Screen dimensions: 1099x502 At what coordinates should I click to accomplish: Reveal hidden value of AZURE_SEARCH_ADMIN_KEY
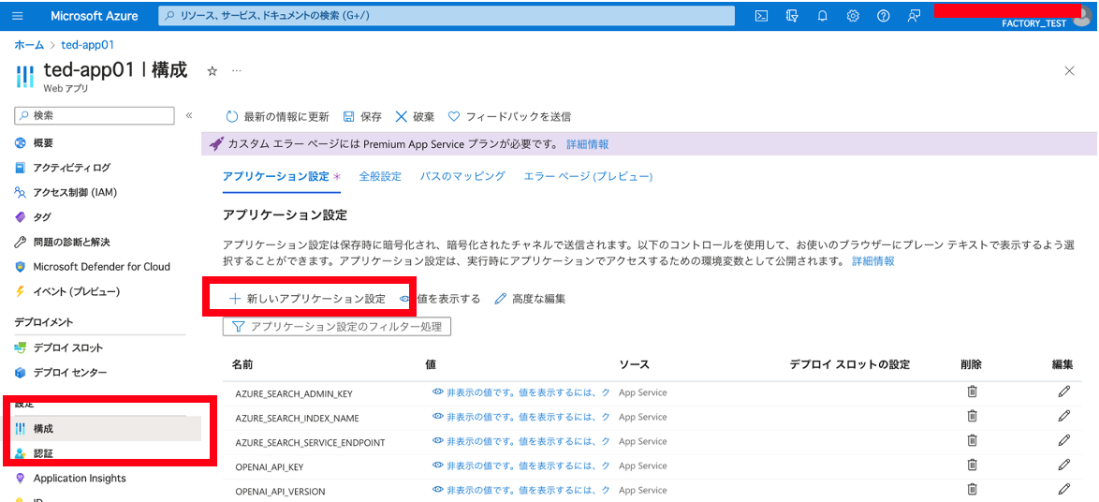pos(521,393)
